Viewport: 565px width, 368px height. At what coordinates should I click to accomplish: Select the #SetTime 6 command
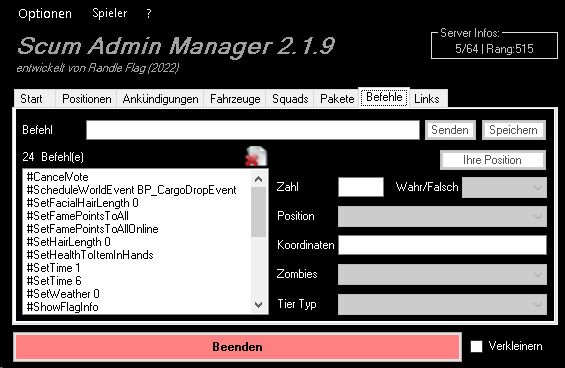137,281
